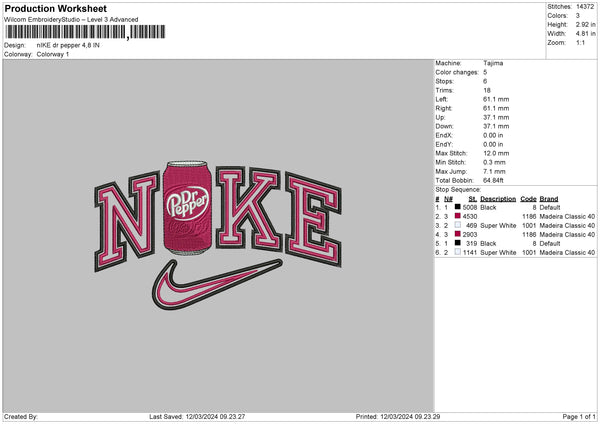Click the Description column header
Screen dimensions: 600x424
pos(498,199)
